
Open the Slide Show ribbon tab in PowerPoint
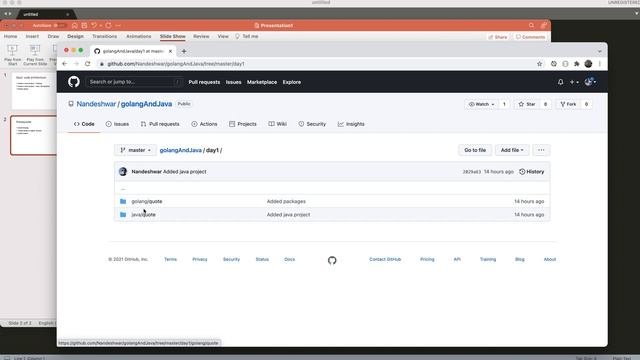point(172,36)
